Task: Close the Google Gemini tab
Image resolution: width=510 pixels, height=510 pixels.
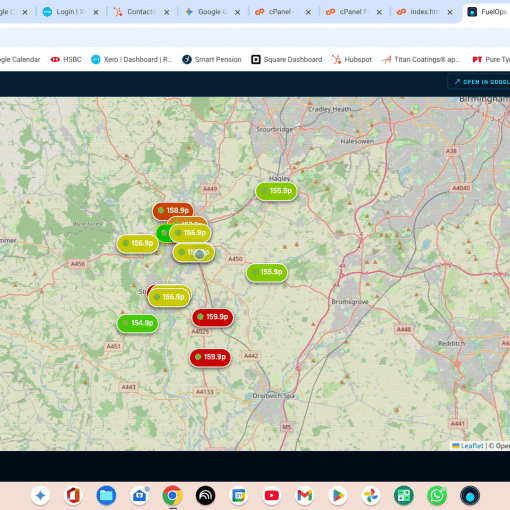Action: (237, 12)
